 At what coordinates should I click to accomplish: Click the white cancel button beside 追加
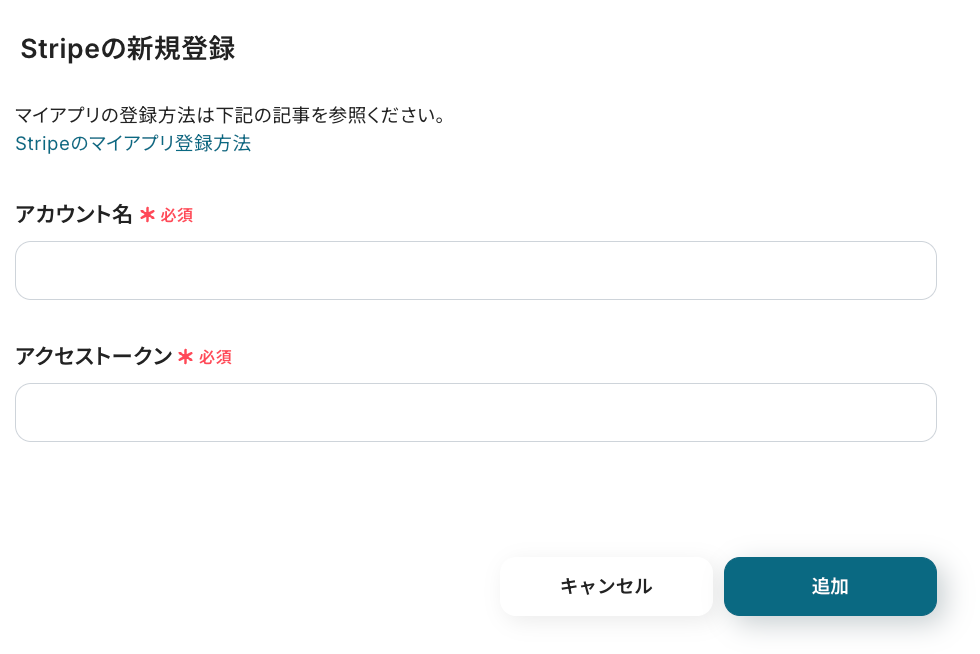coord(606,586)
